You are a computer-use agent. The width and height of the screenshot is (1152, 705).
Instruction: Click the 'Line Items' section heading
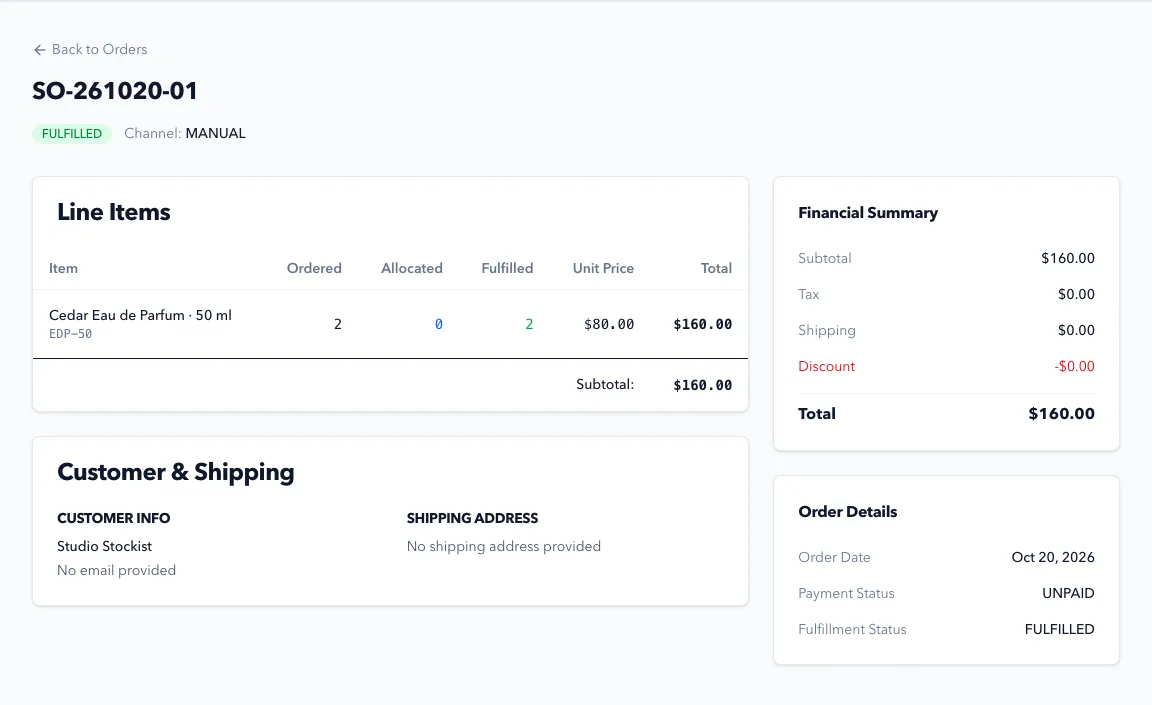(x=114, y=212)
